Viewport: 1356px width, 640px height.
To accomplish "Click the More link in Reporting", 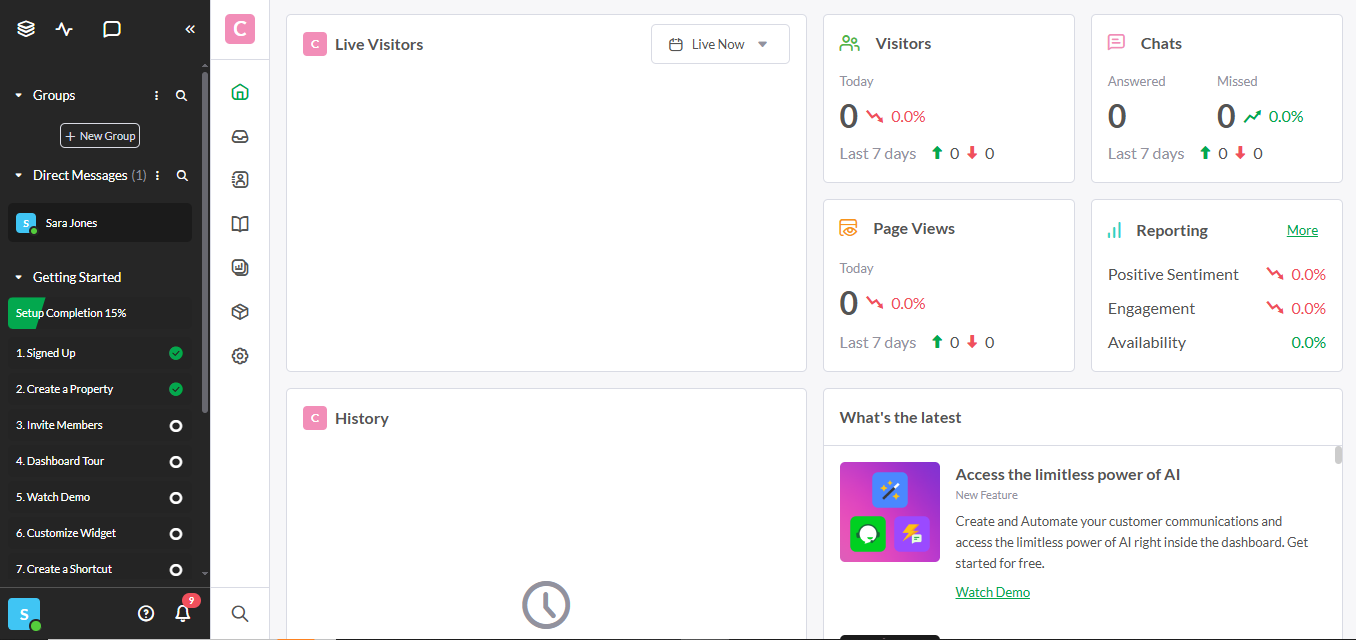I will [1302, 230].
